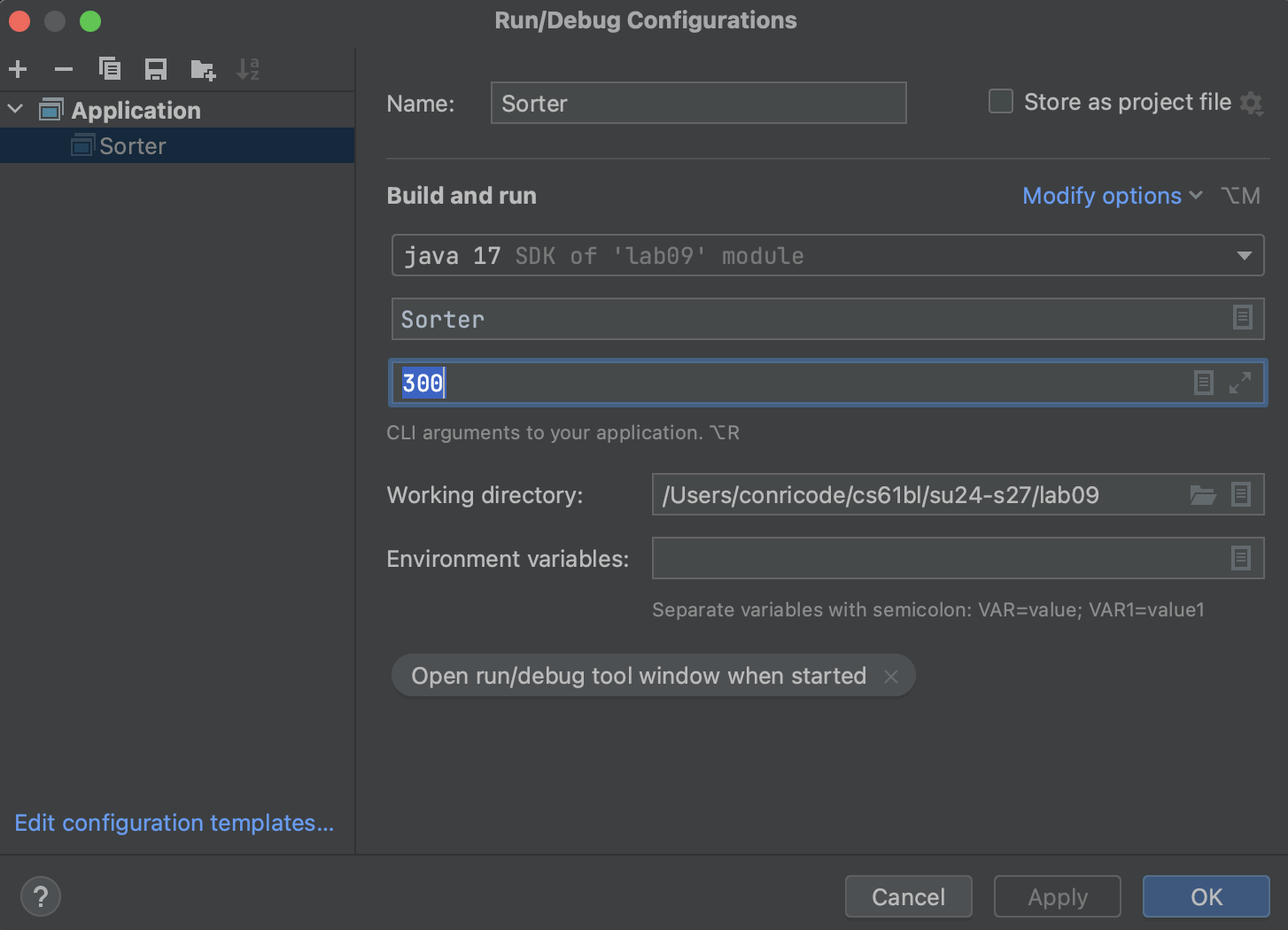1288x930 pixels.
Task: Open the help question mark button
Action: click(41, 896)
